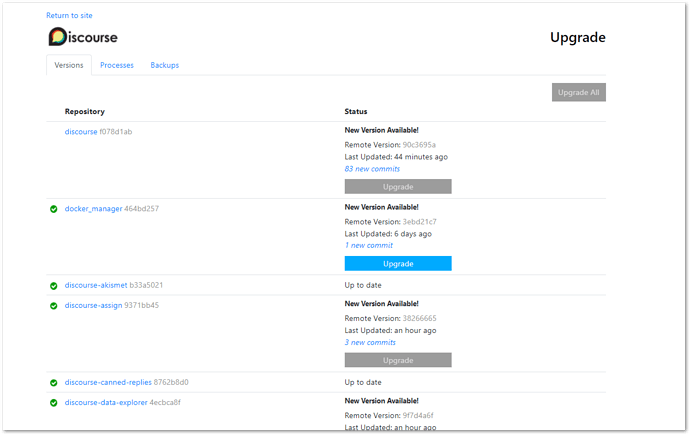Click green checkmark beside docker_manager
The image size is (690, 434).
coord(54,209)
